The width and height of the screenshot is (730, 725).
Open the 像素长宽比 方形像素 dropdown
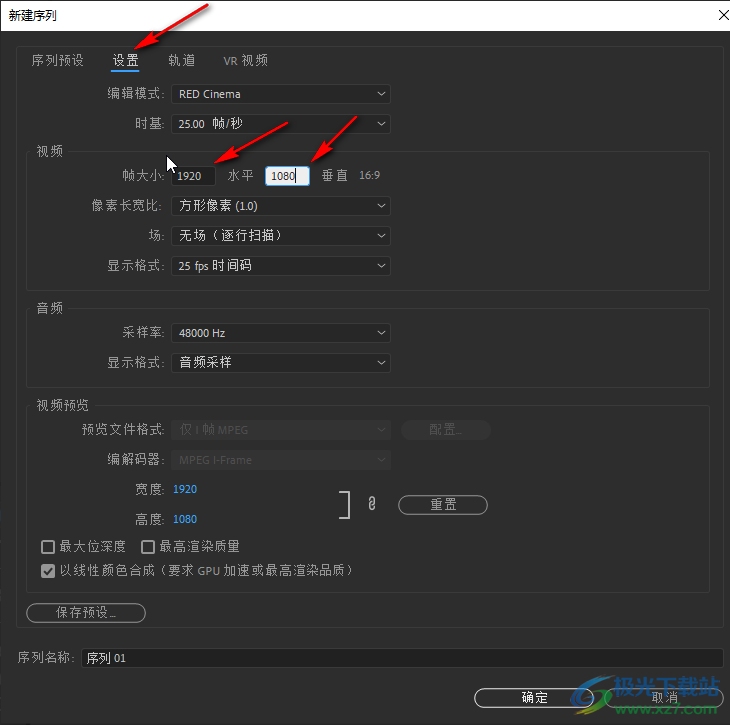[x=281, y=206]
